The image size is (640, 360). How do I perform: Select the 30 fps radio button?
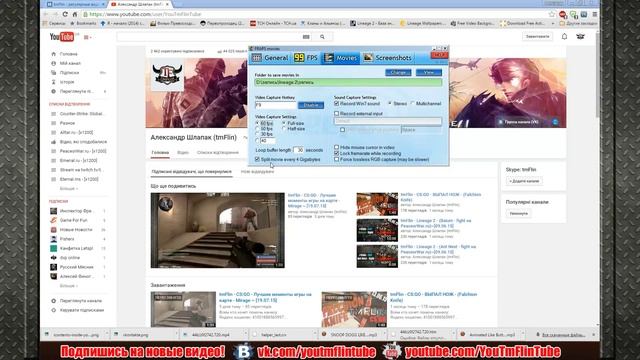pyautogui.click(x=257, y=134)
